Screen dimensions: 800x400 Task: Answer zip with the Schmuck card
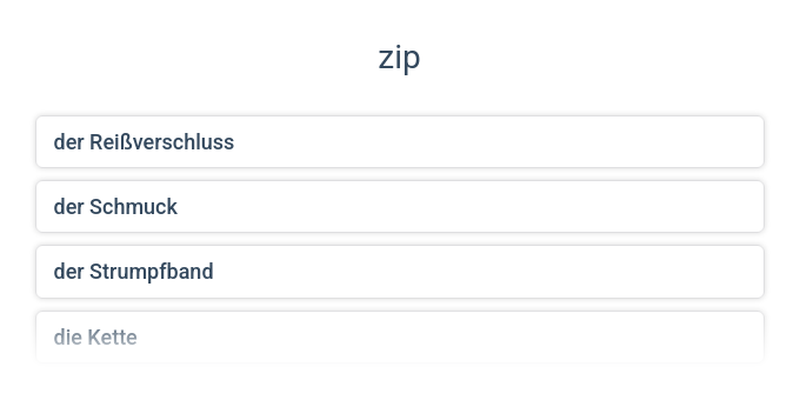pyautogui.click(x=400, y=207)
